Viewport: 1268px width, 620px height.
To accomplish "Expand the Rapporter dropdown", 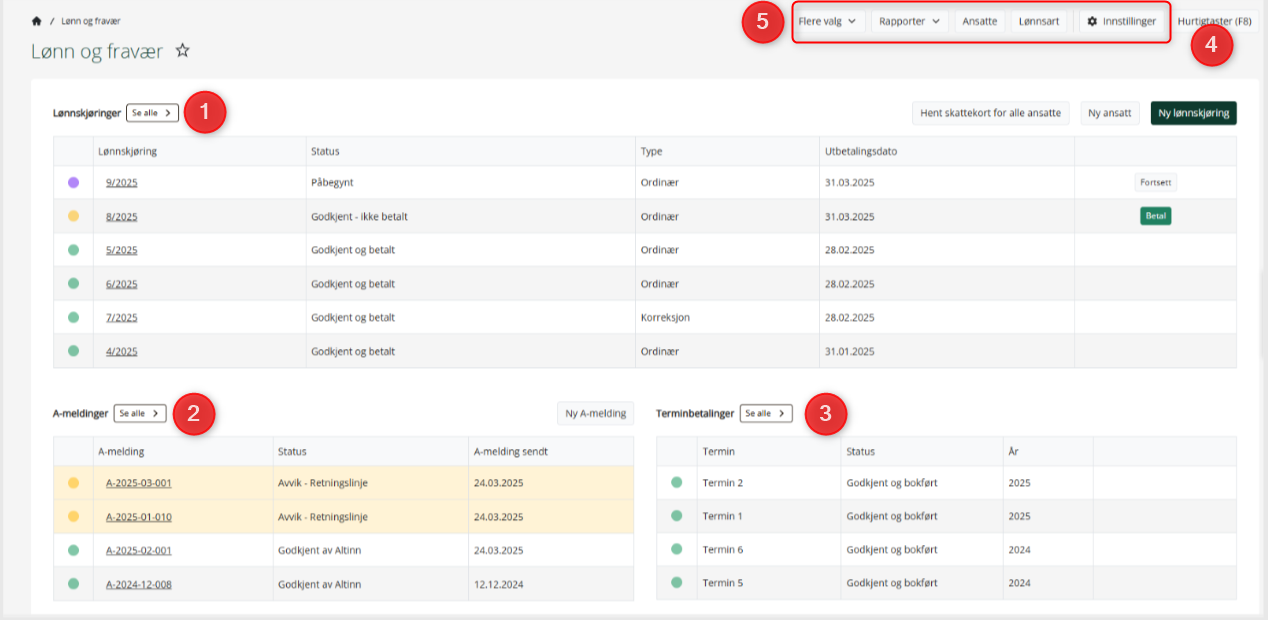I will click(910, 21).
